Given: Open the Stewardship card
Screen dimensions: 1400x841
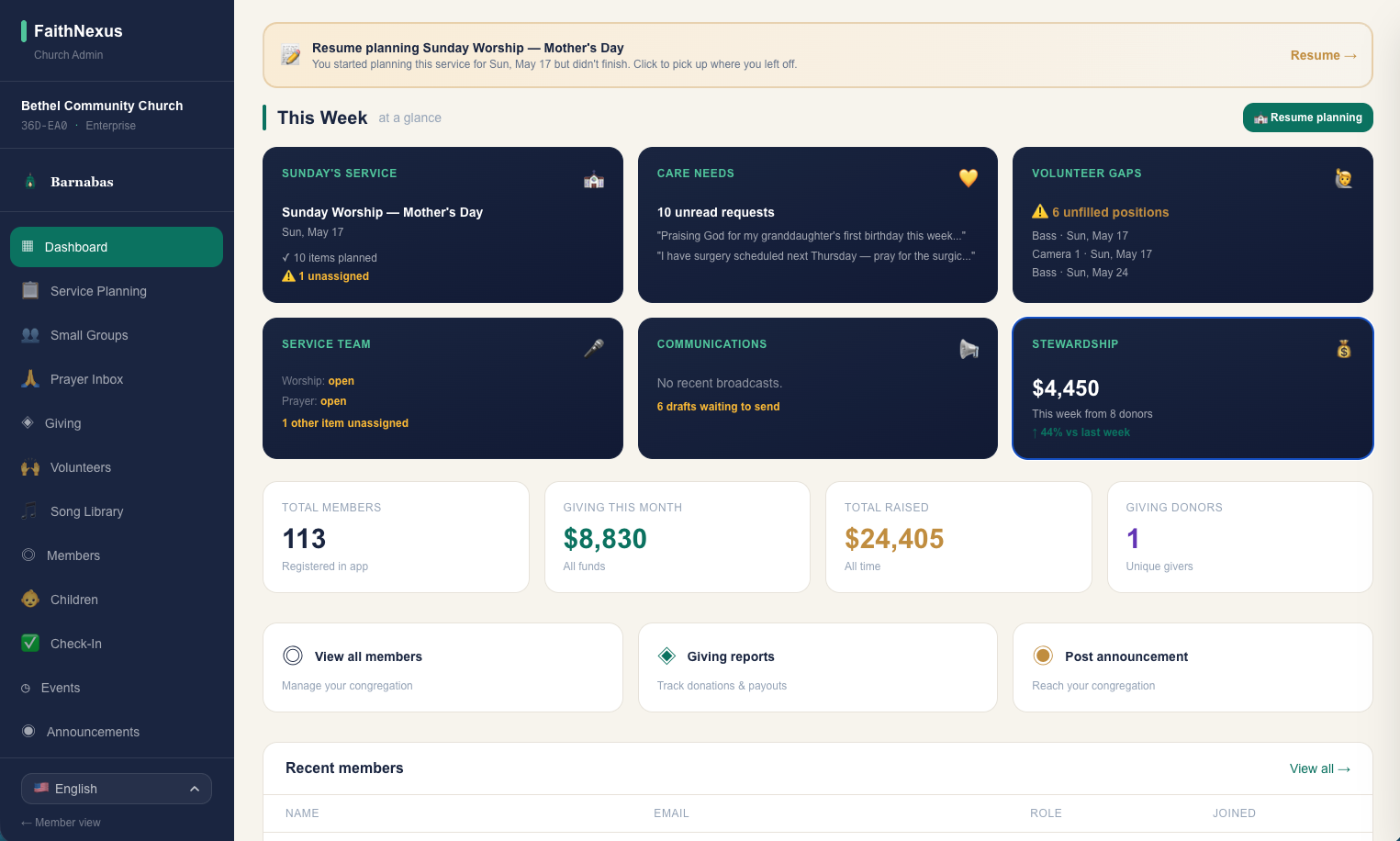Looking at the screenshot, I should click(x=1193, y=388).
